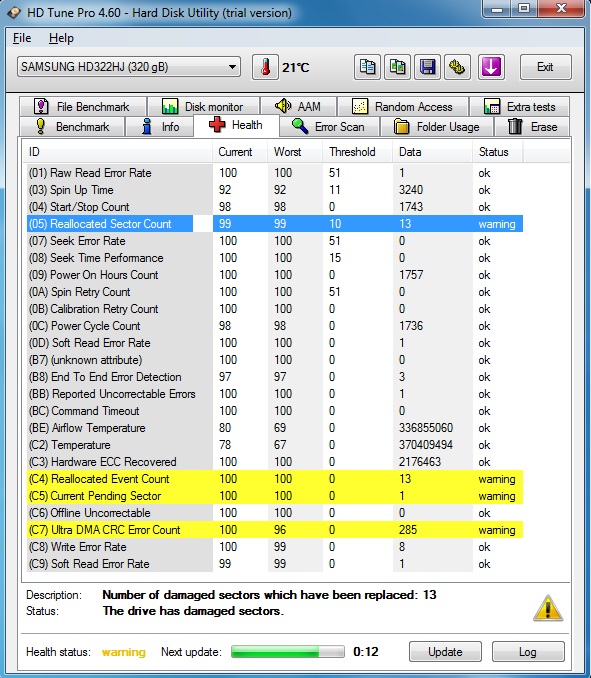
Task: Sort by the Threshold column header
Action: [358, 152]
